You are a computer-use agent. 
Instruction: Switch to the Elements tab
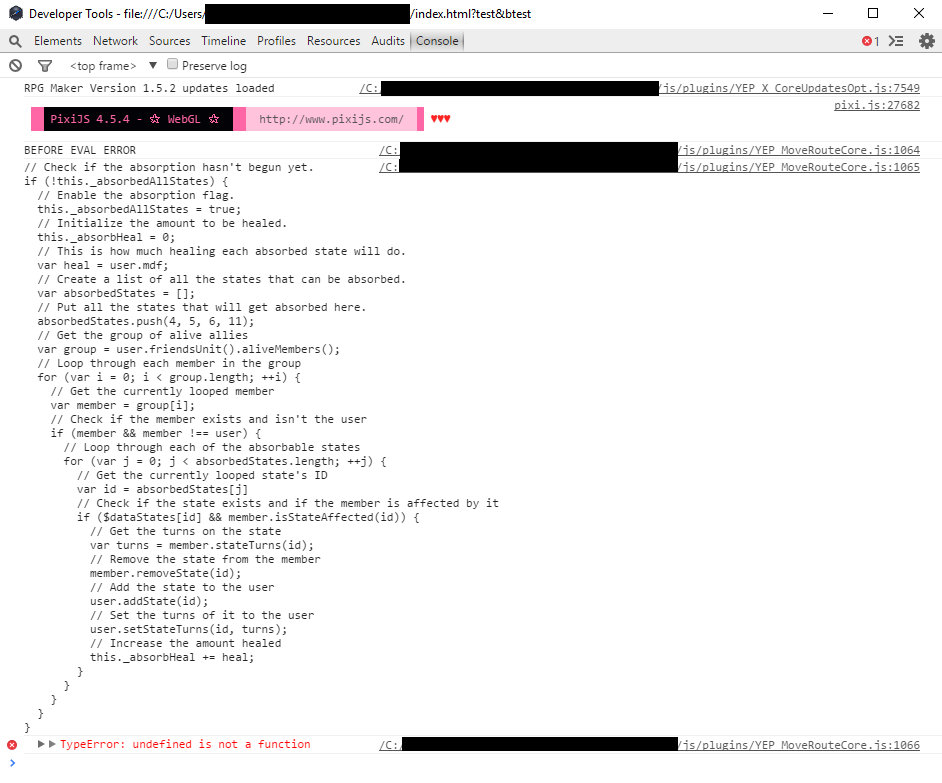[x=58, y=41]
